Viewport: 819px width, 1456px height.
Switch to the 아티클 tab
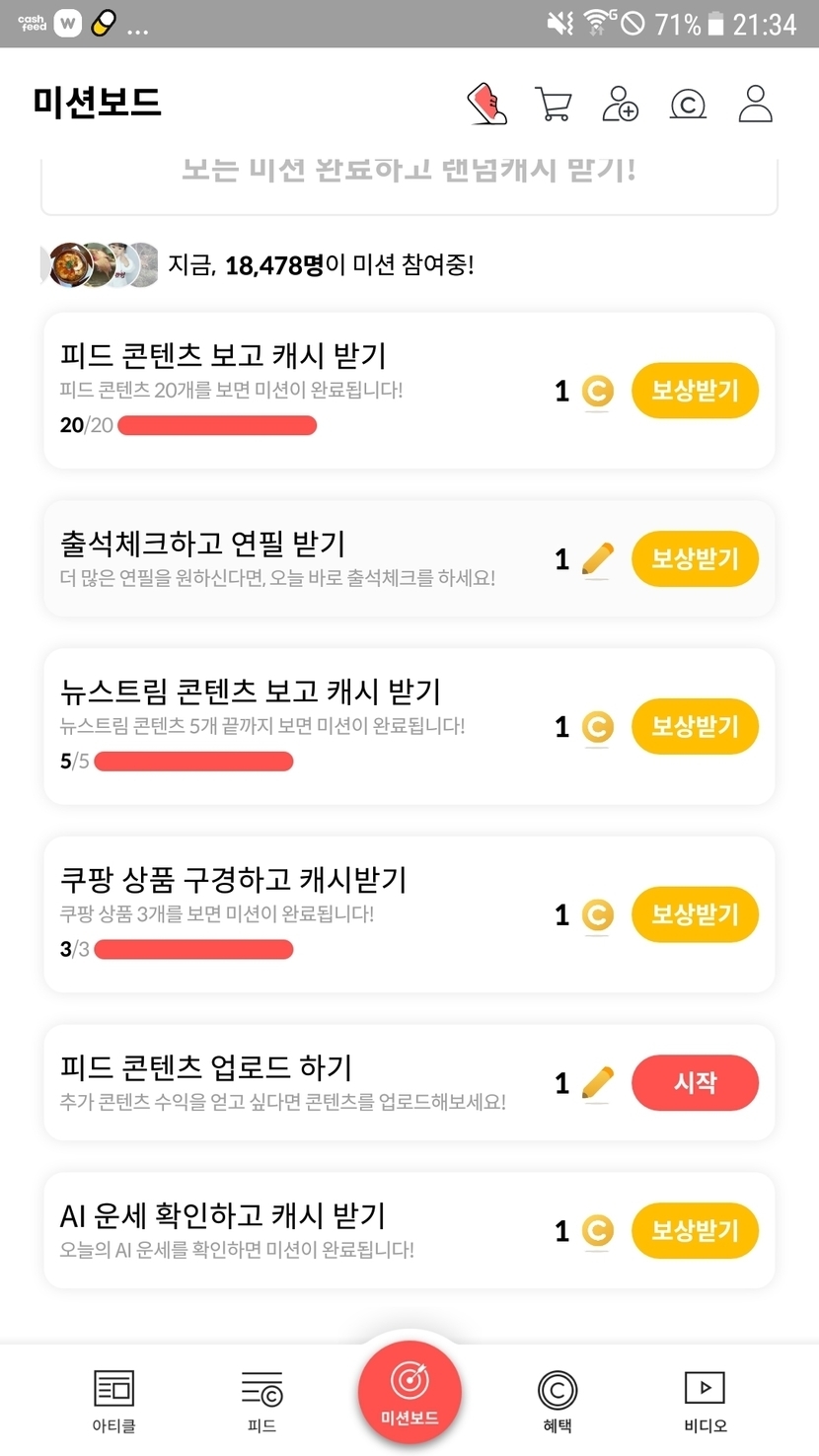(113, 1400)
